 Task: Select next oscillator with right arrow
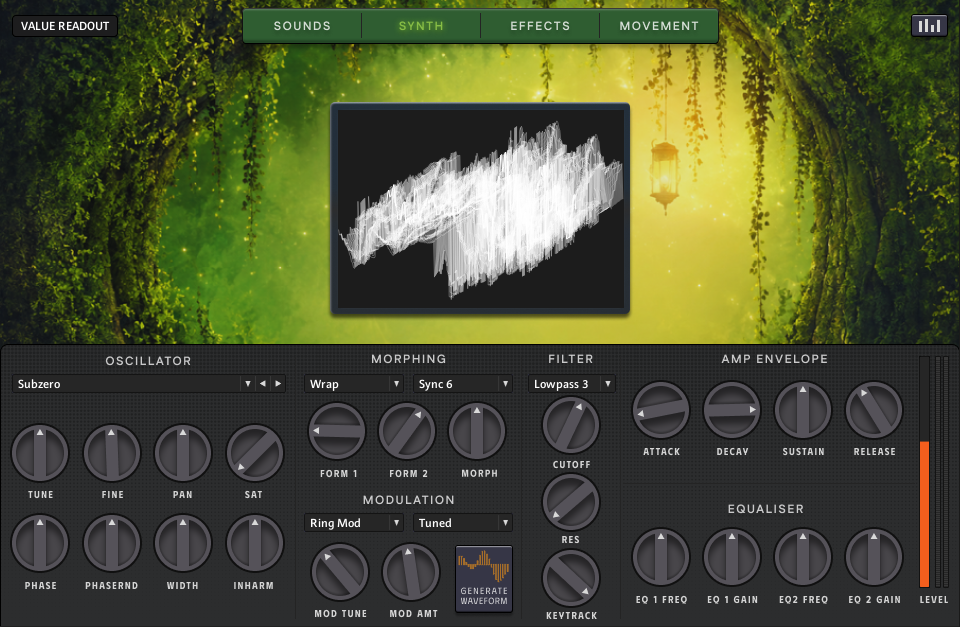(278, 384)
